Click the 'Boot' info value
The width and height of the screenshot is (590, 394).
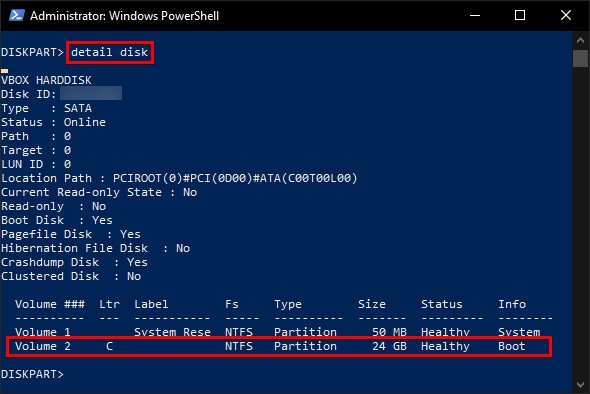tap(512, 346)
